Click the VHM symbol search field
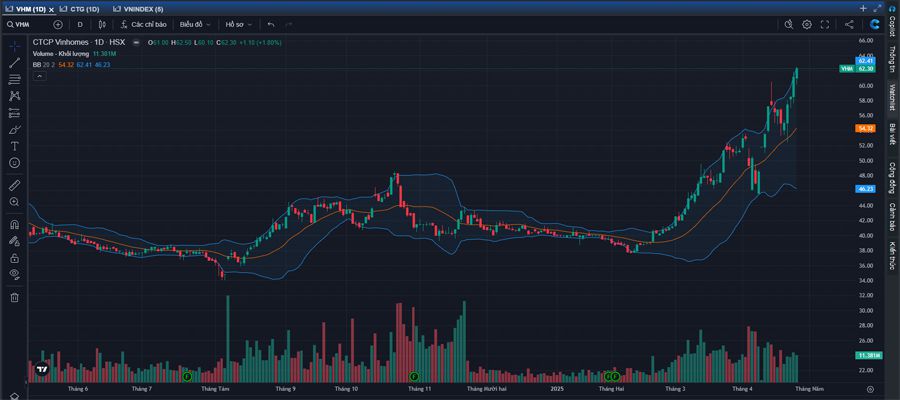Viewport: 900px width, 400px height. 28,24
